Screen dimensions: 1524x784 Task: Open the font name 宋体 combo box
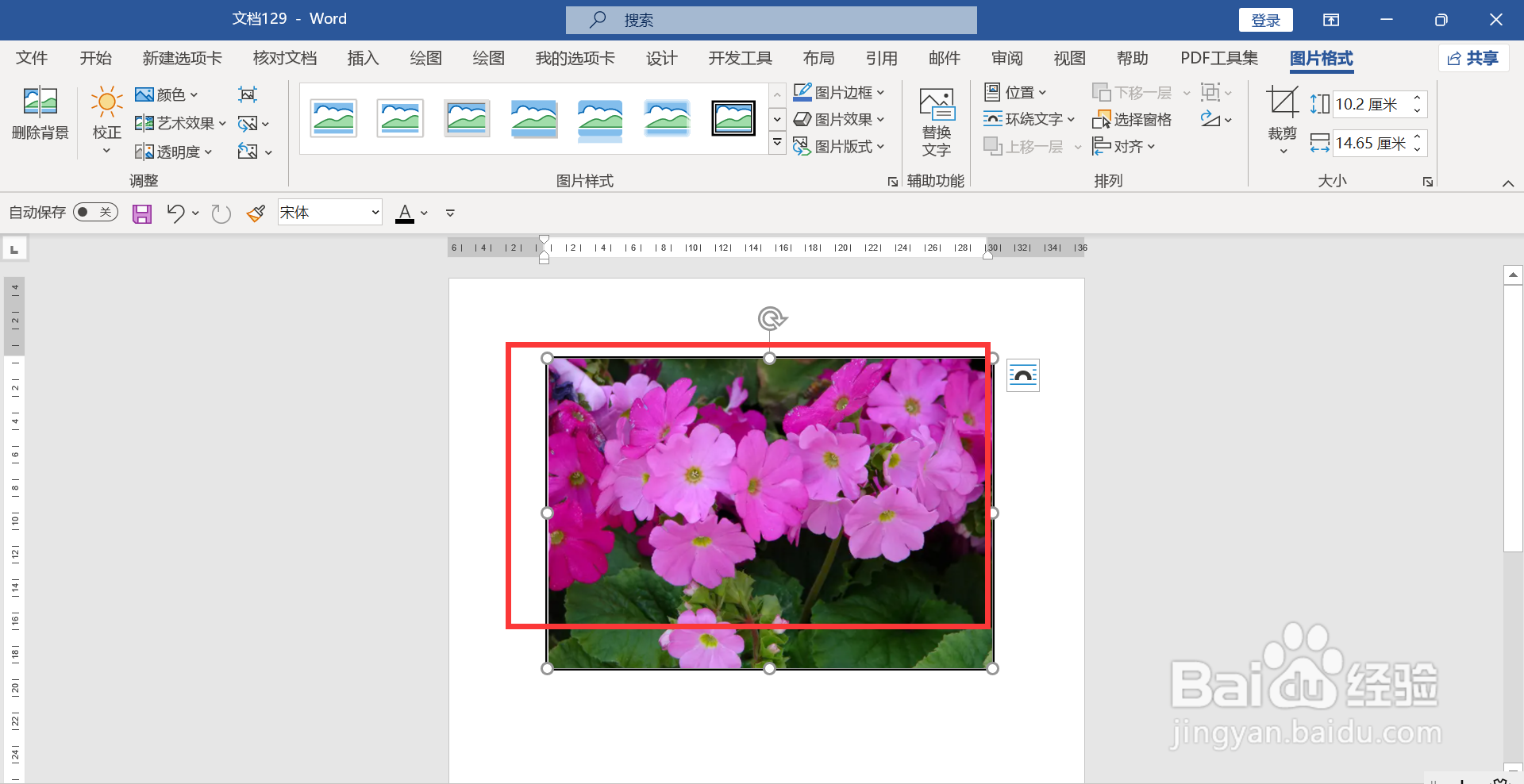330,212
